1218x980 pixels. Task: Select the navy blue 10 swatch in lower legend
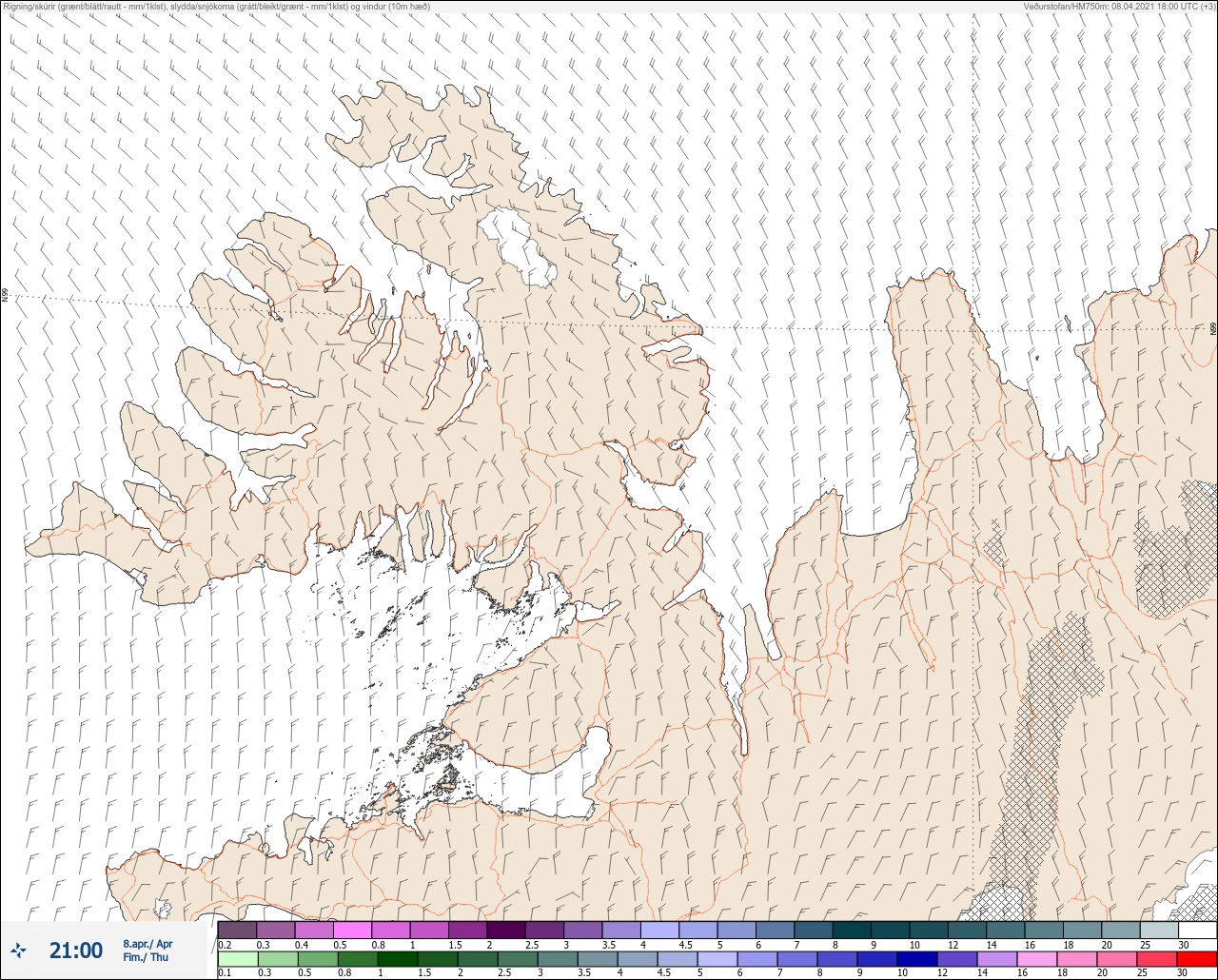point(917,959)
